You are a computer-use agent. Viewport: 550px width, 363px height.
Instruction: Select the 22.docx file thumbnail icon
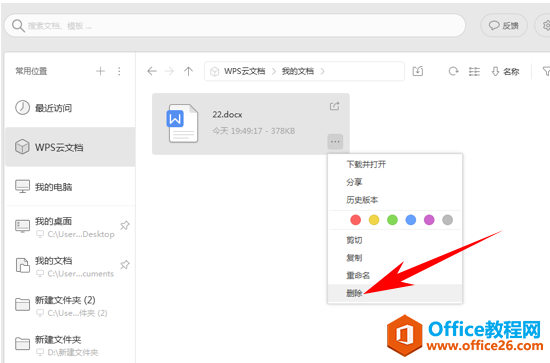point(182,123)
